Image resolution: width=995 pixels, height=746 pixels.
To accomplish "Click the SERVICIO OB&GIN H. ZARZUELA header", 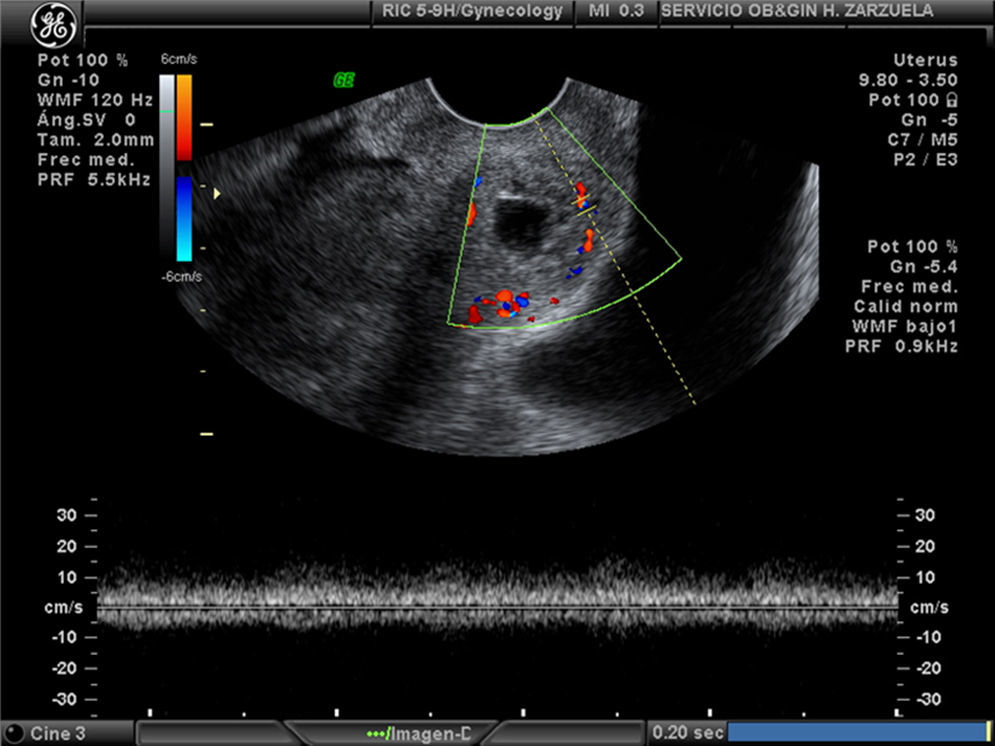I will coord(798,11).
